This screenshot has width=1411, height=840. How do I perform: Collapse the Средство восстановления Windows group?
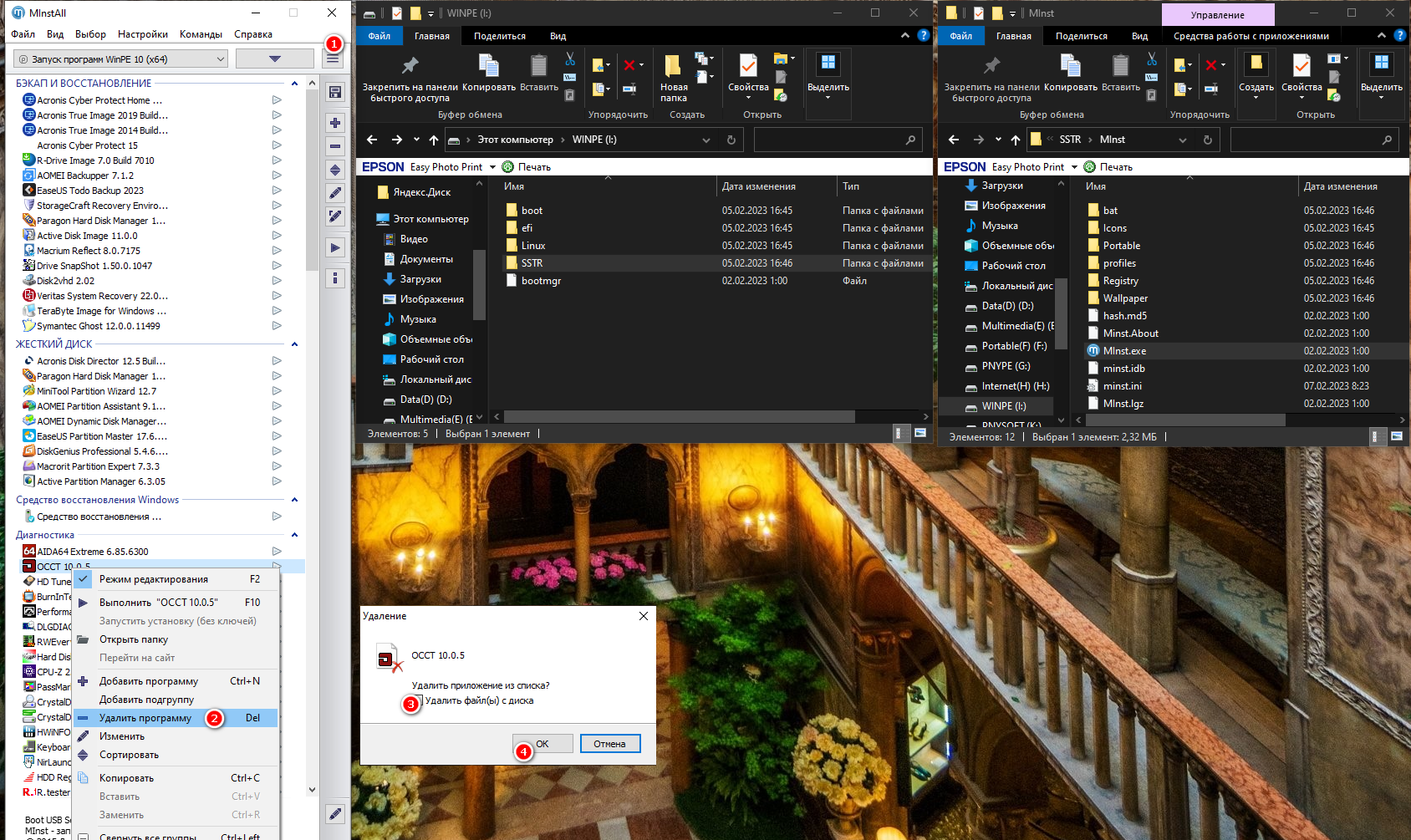tap(294, 500)
